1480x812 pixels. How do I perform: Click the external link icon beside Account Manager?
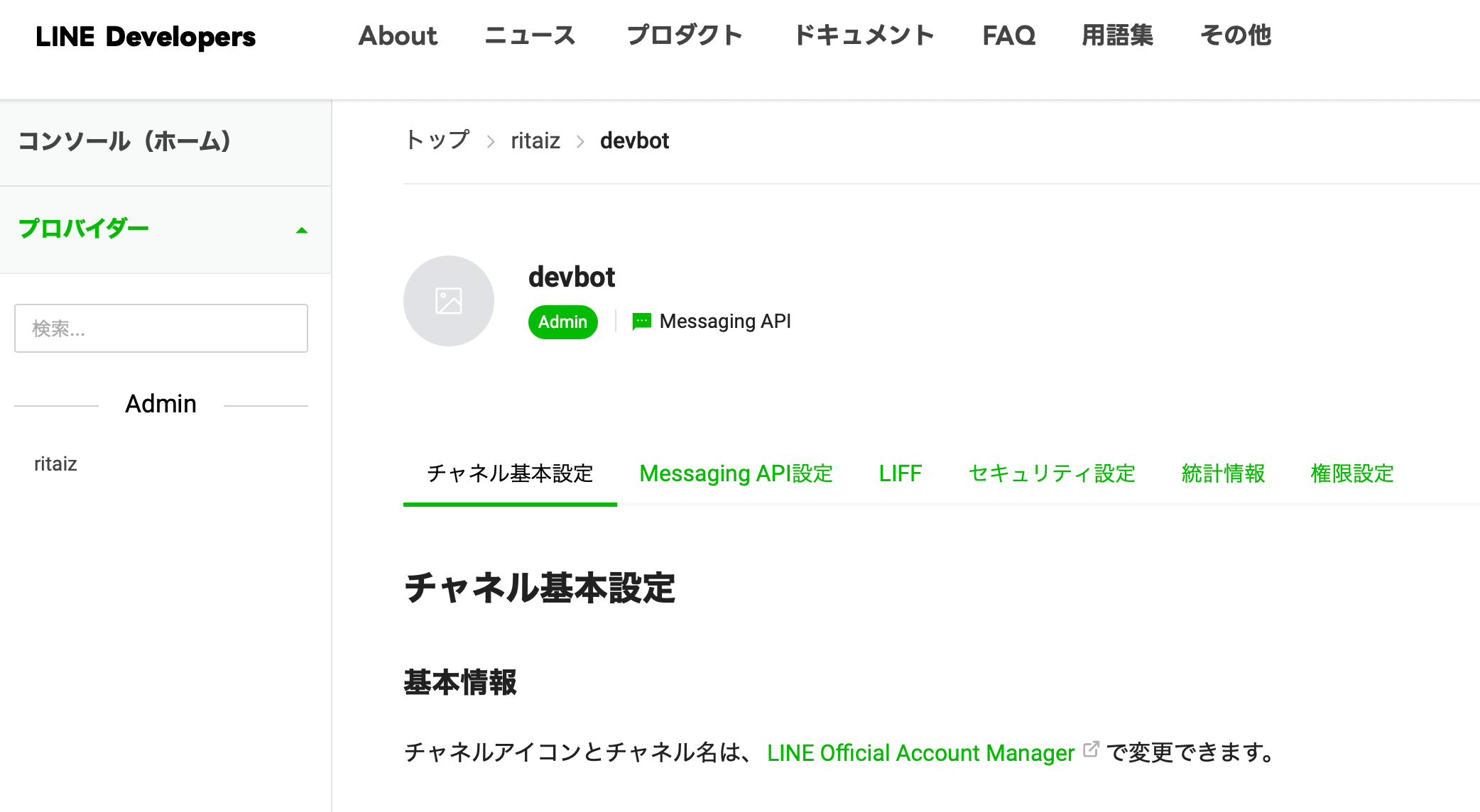point(1091,750)
